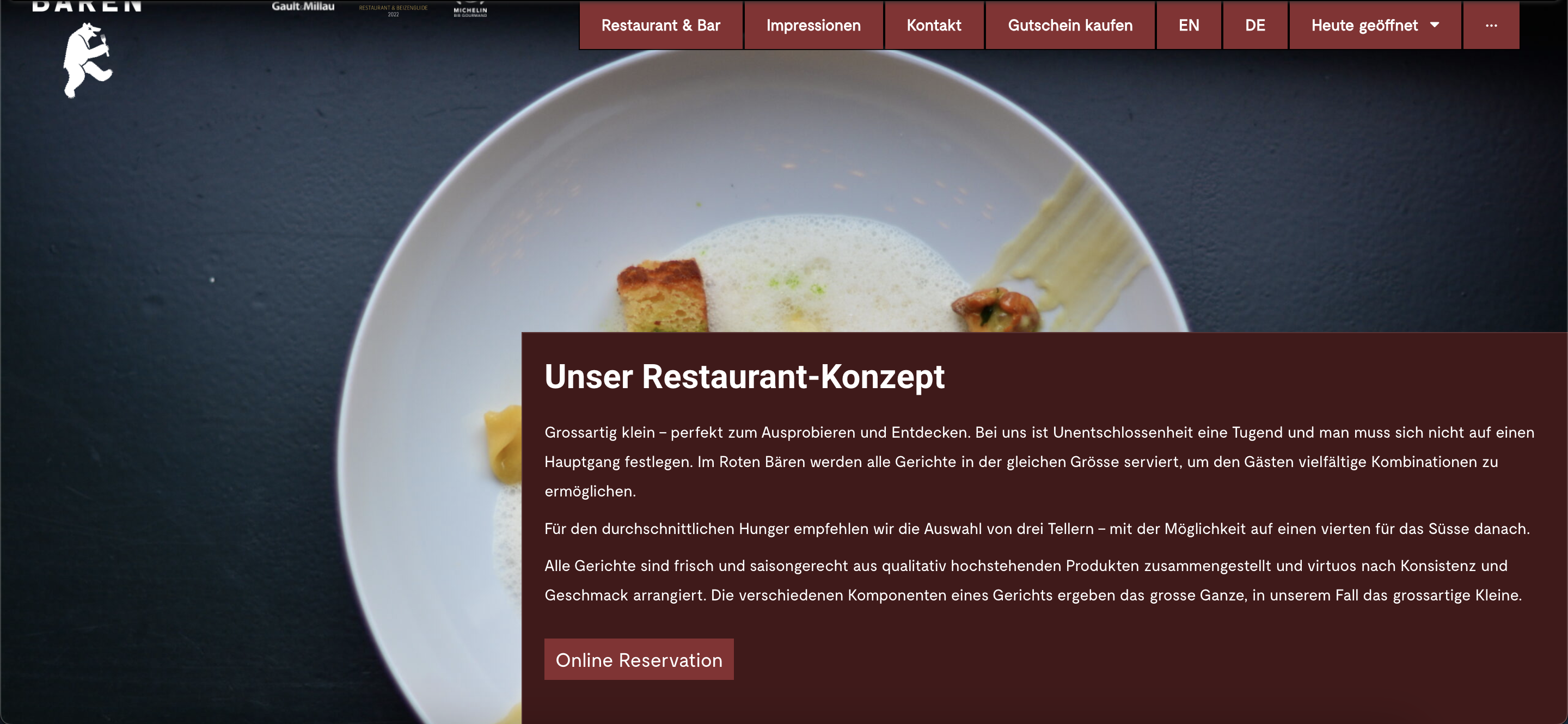Click the paragraph starting Alle Gerichte sind frisch

(1033, 580)
